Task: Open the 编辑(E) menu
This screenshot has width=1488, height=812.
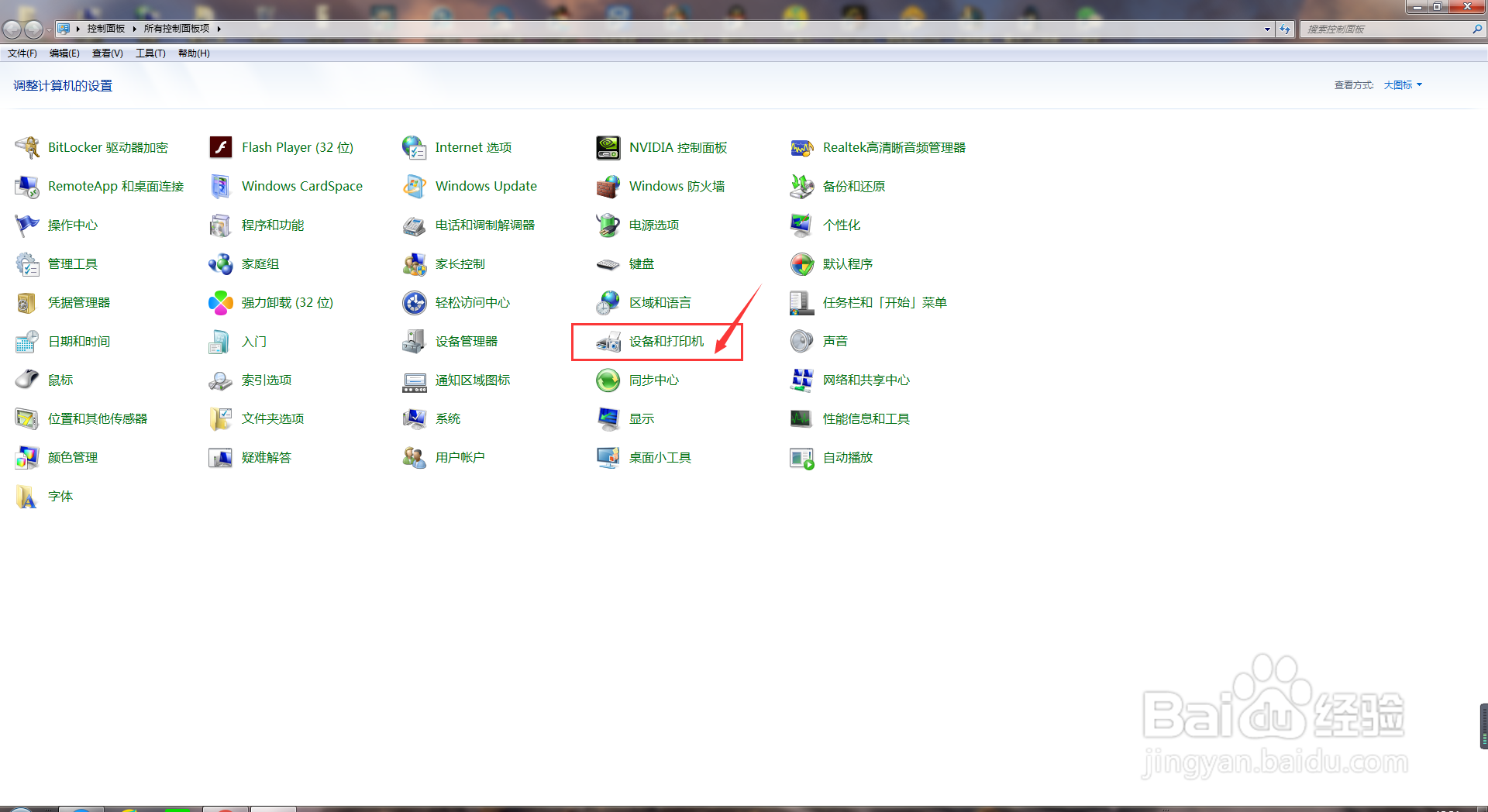Action: [x=64, y=53]
